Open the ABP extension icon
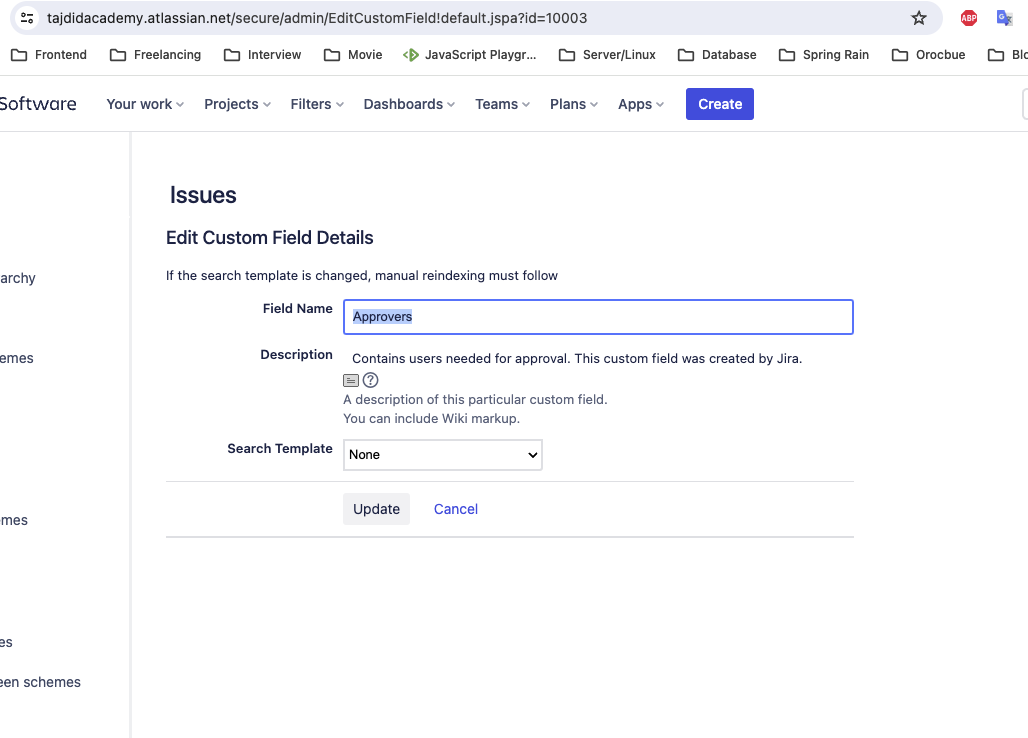 pos(968,18)
